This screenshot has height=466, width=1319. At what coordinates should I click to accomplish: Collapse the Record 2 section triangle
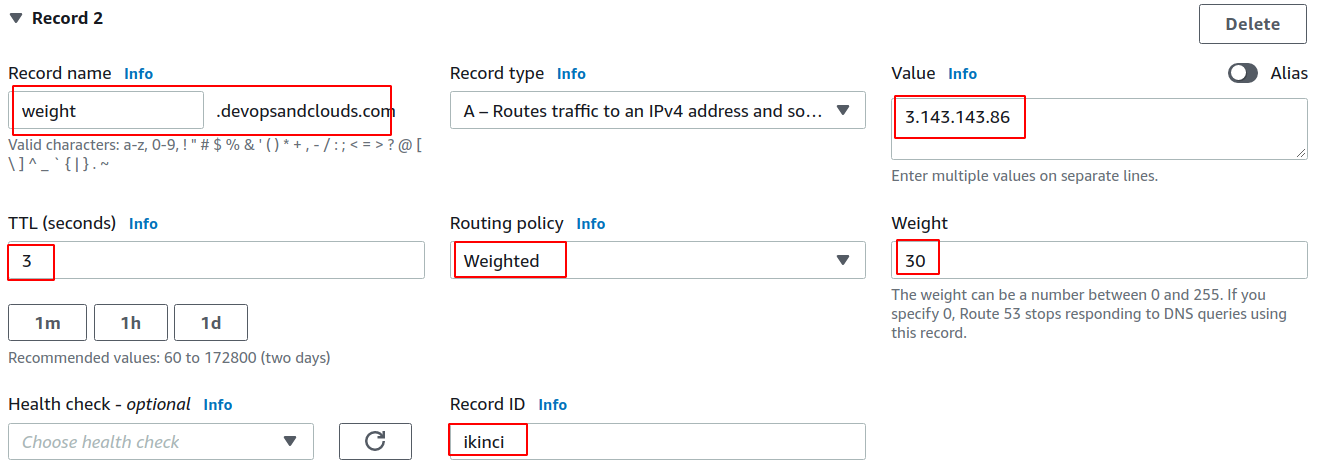[16, 18]
